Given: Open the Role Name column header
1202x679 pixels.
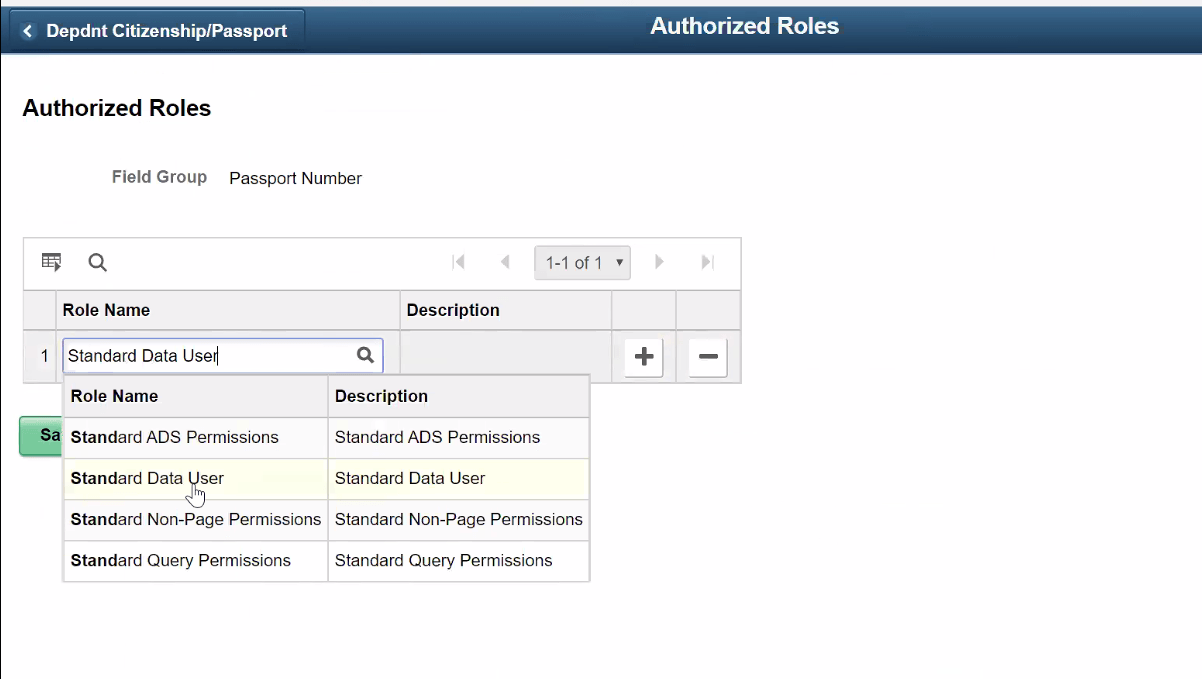Looking at the screenshot, I should 106,310.
